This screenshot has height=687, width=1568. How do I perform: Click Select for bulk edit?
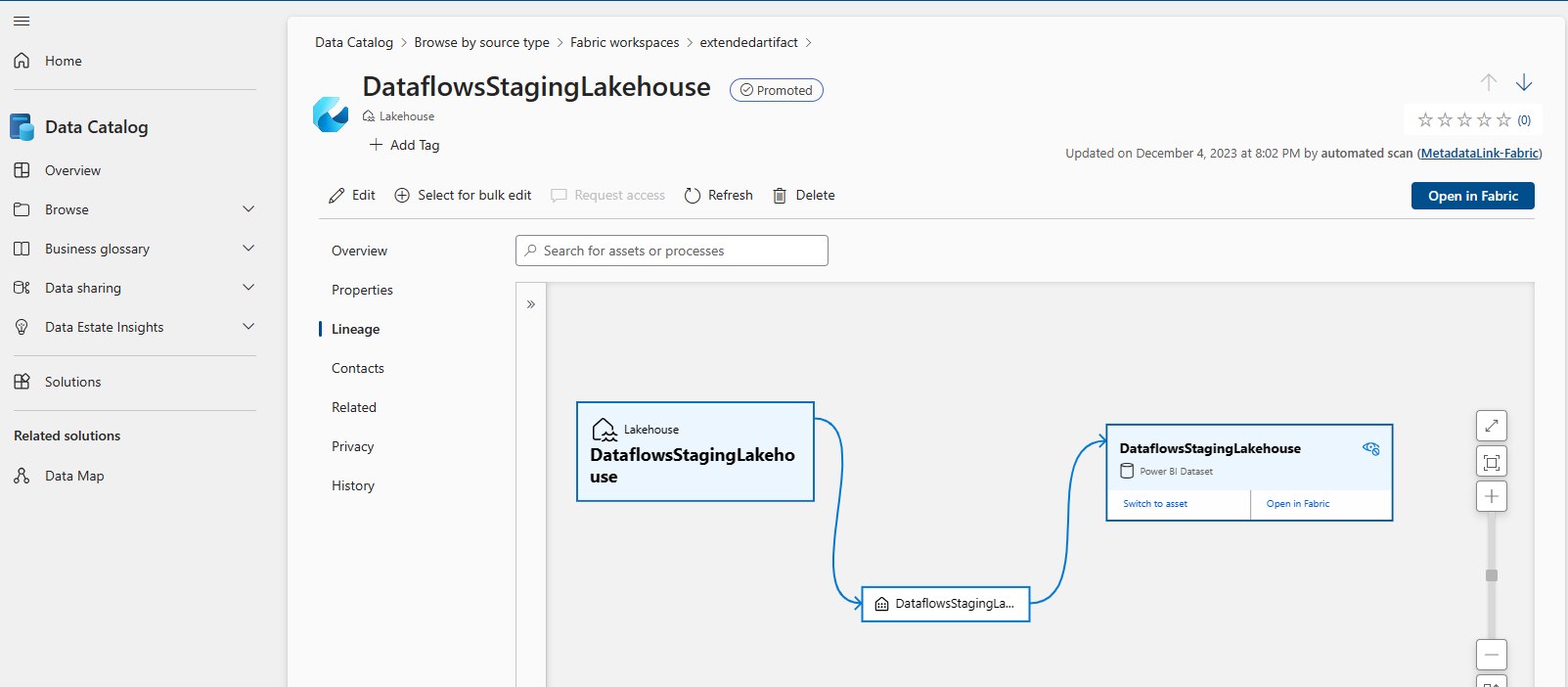click(x=463, y=195)
